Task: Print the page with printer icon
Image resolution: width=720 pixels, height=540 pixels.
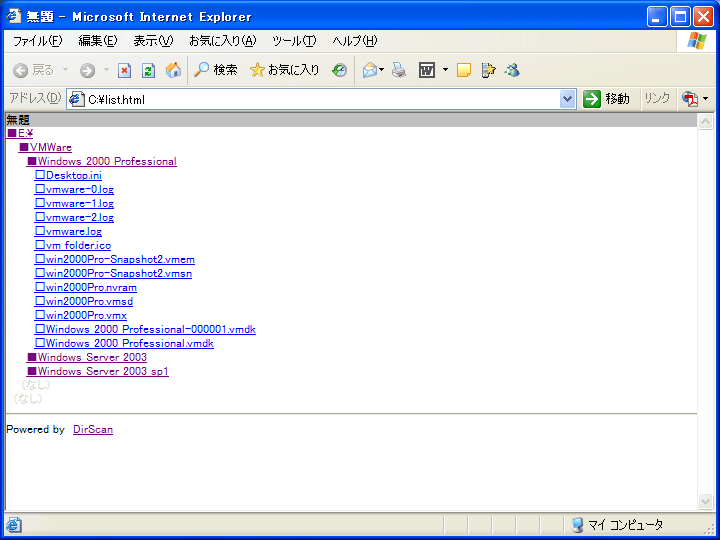Action: pos(399,70)
